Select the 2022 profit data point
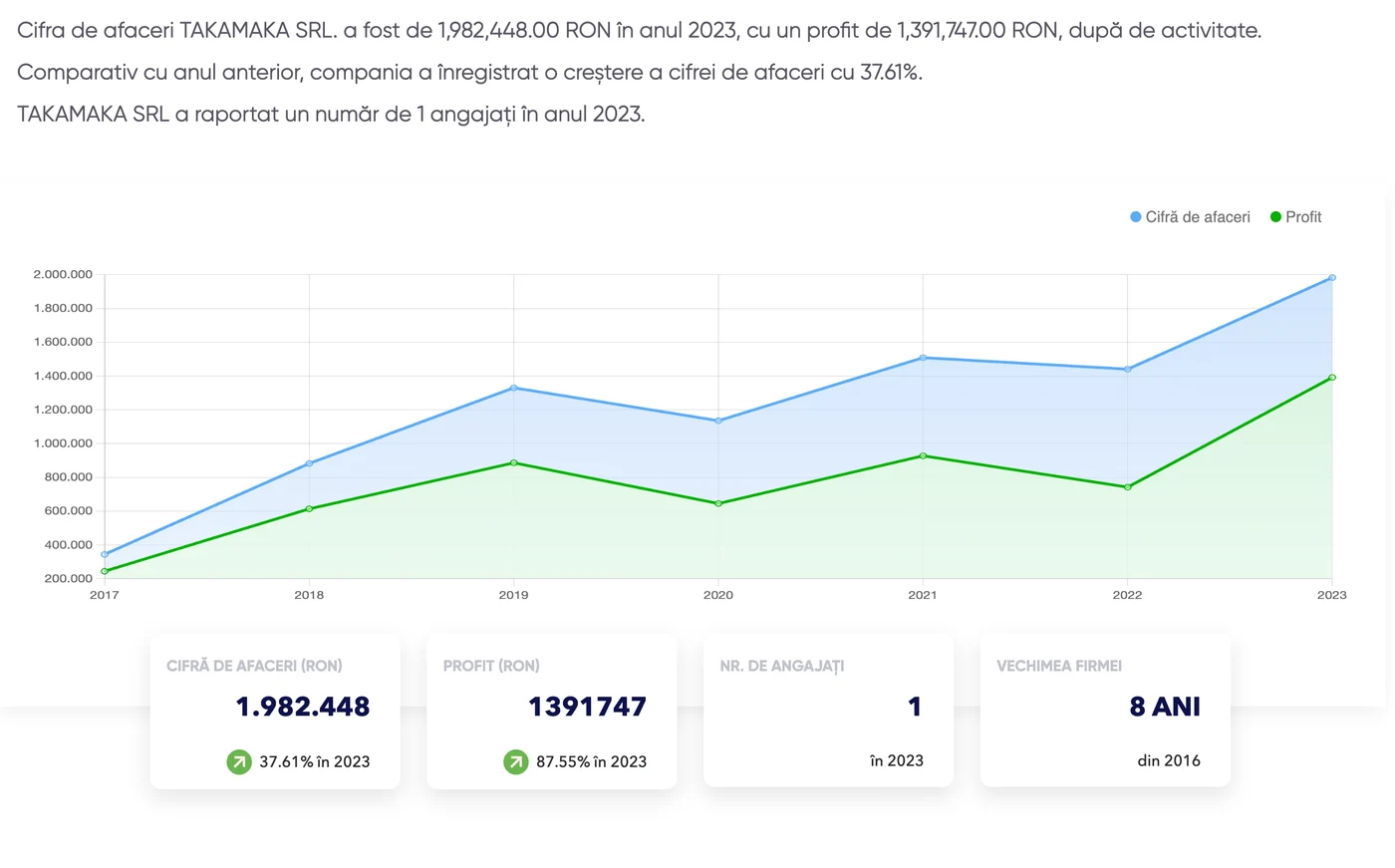Viewport: 1395px width, 868px height. (1128, 487)
